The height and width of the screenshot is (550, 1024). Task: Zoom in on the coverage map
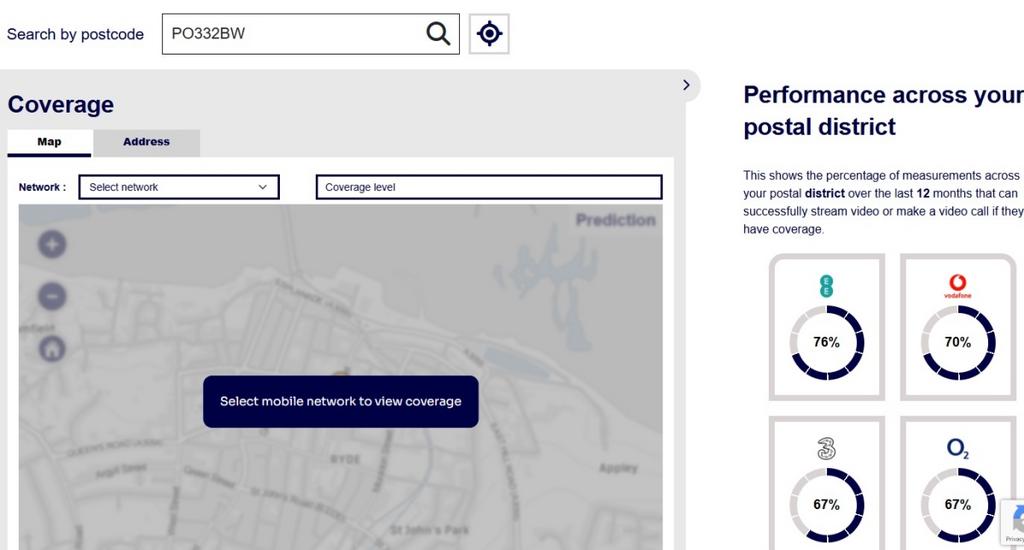pos(52,244)
